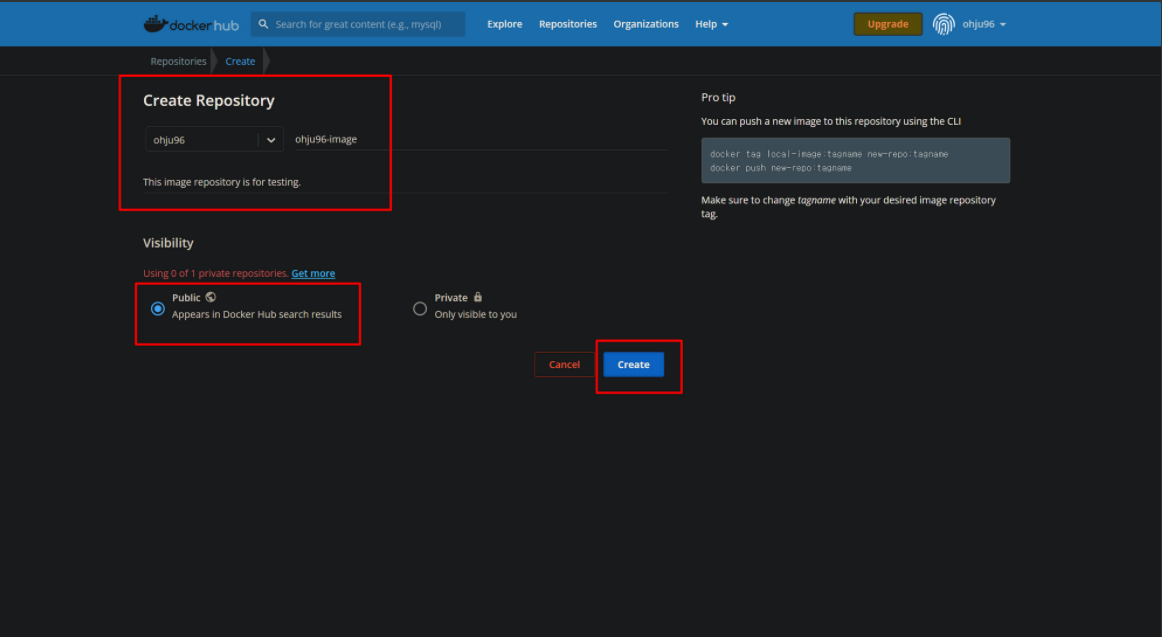
Task: Open the ohju96 fingerprint avatar
Action: [x=943, y=24]
